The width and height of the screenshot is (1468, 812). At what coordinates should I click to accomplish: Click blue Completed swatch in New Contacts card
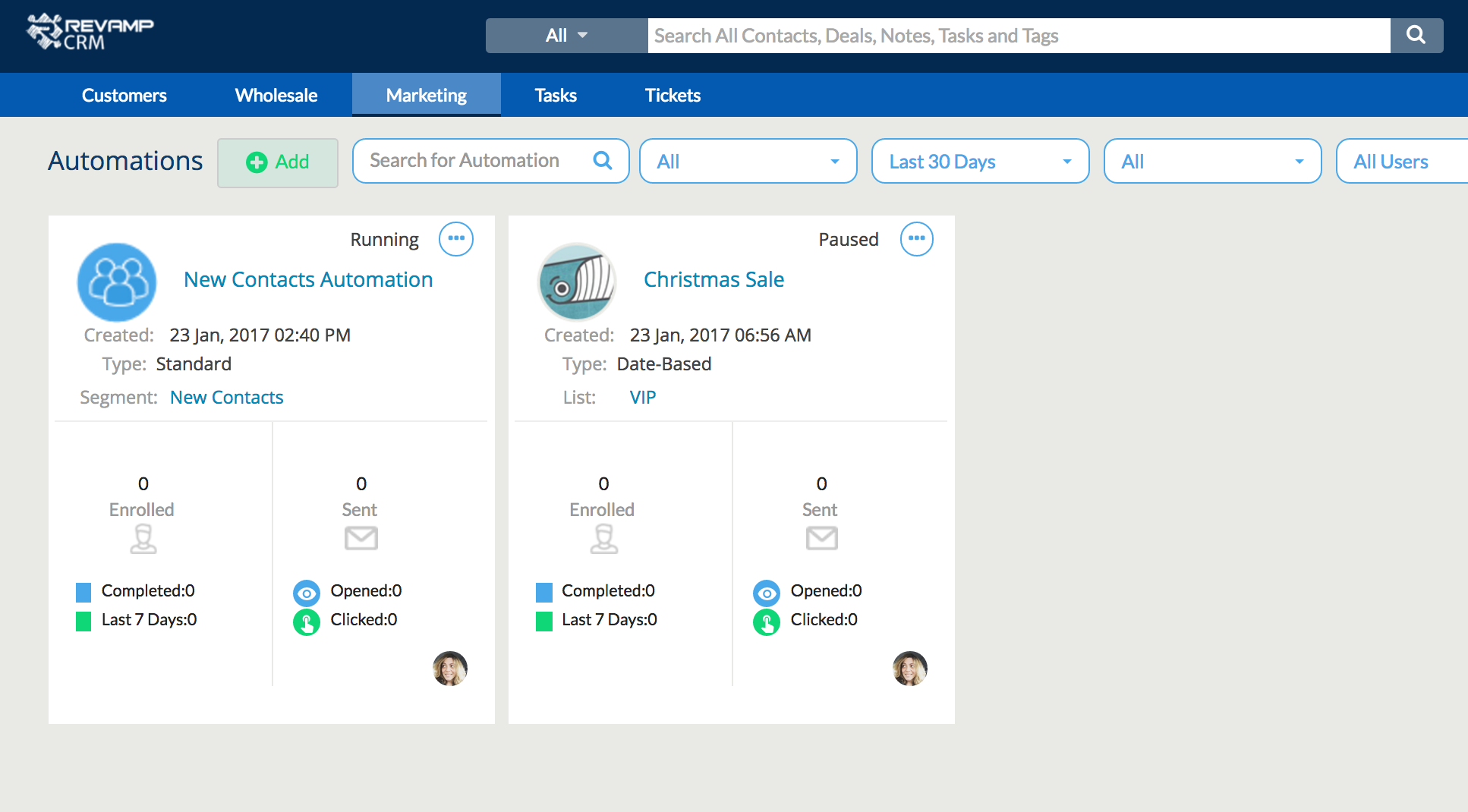coord(83,592)
